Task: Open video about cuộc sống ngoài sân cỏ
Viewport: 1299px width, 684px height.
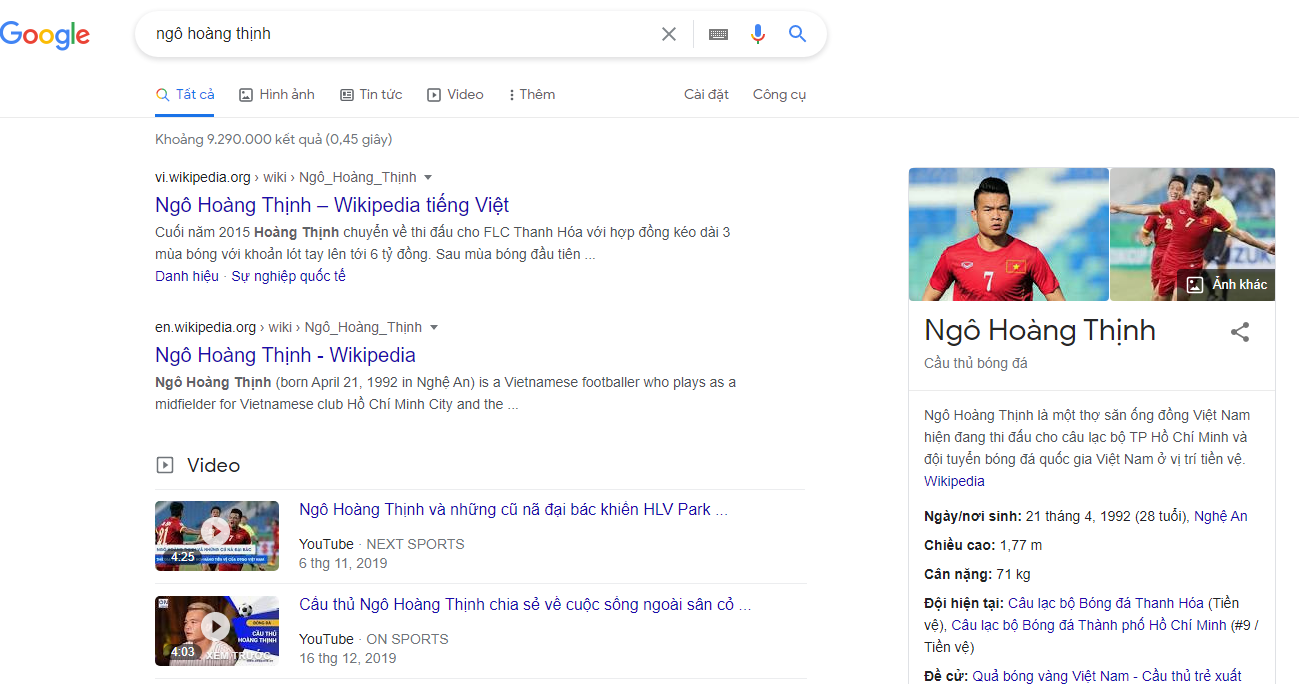Action: (525, 604)
